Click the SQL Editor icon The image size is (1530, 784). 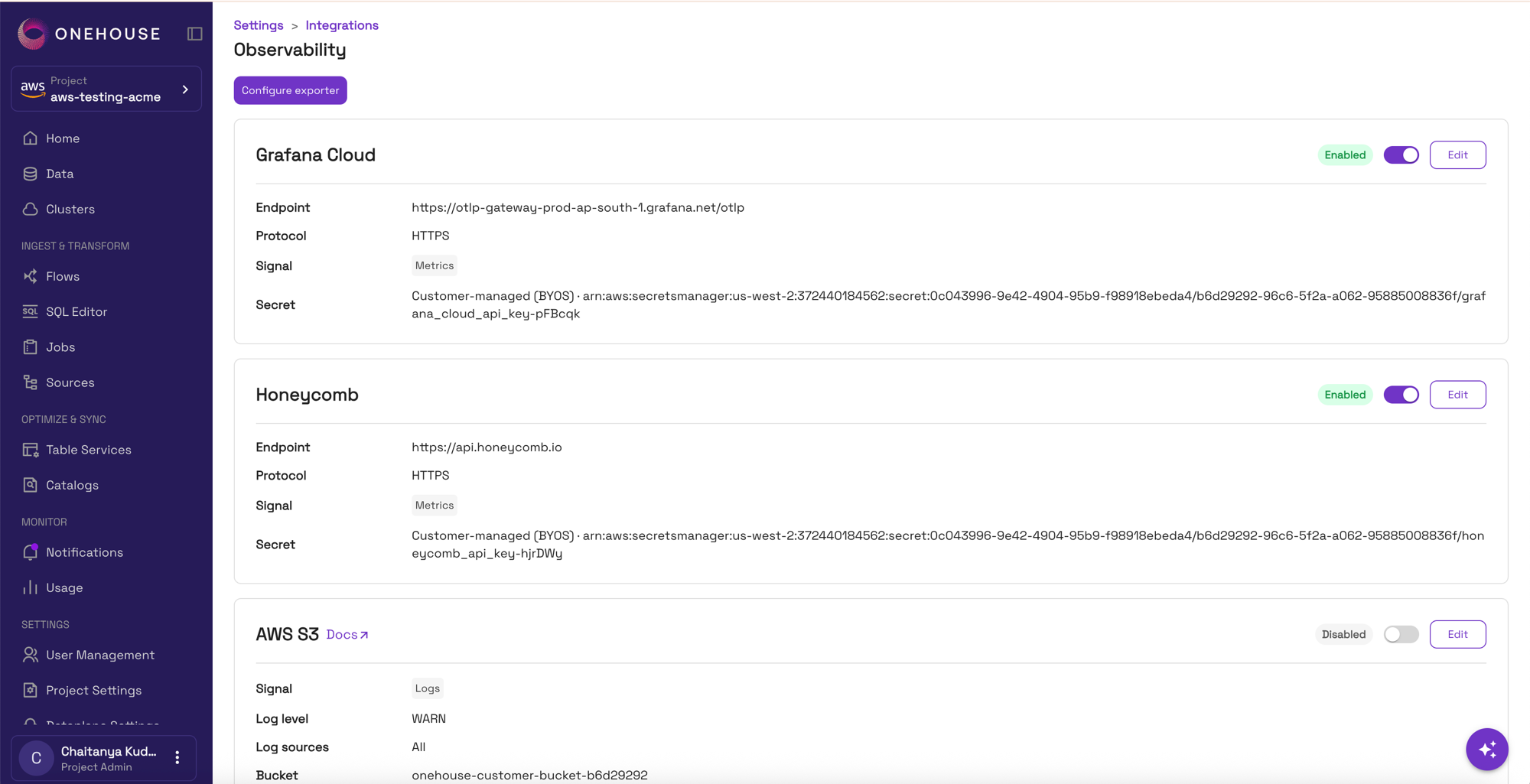click(31, 311)
